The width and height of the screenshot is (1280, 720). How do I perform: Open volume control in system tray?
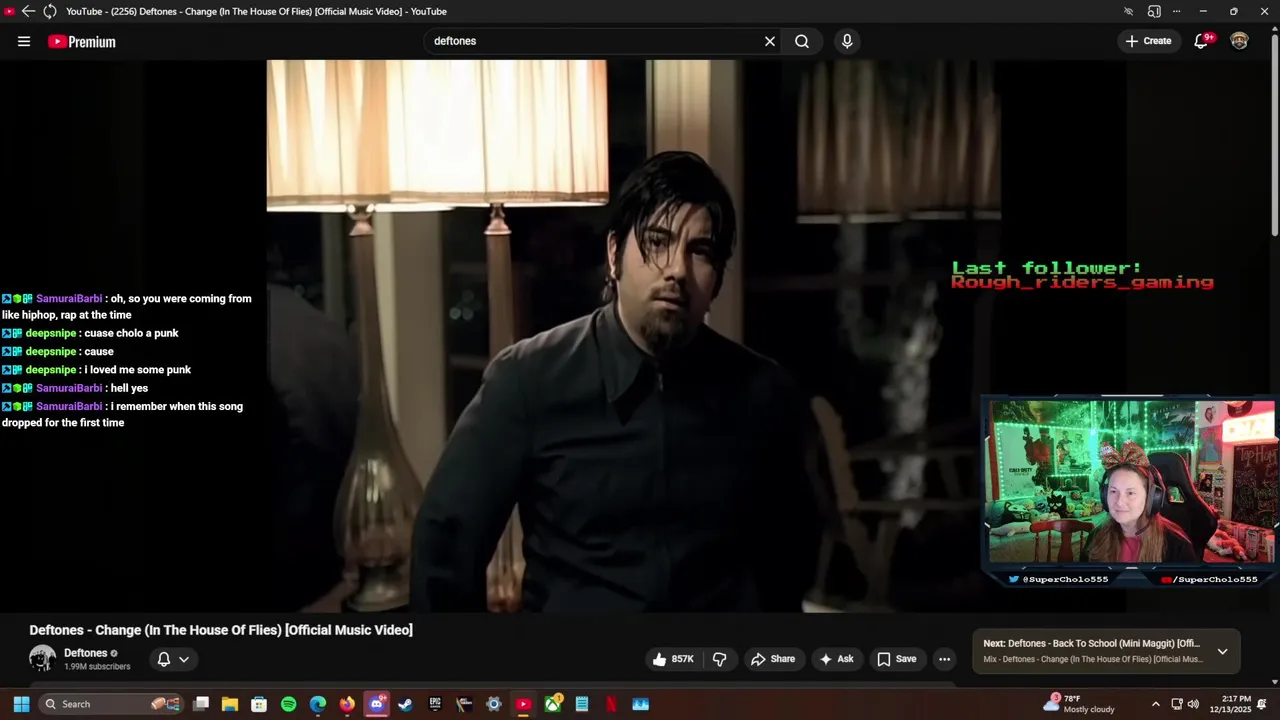pos(1193,704)
